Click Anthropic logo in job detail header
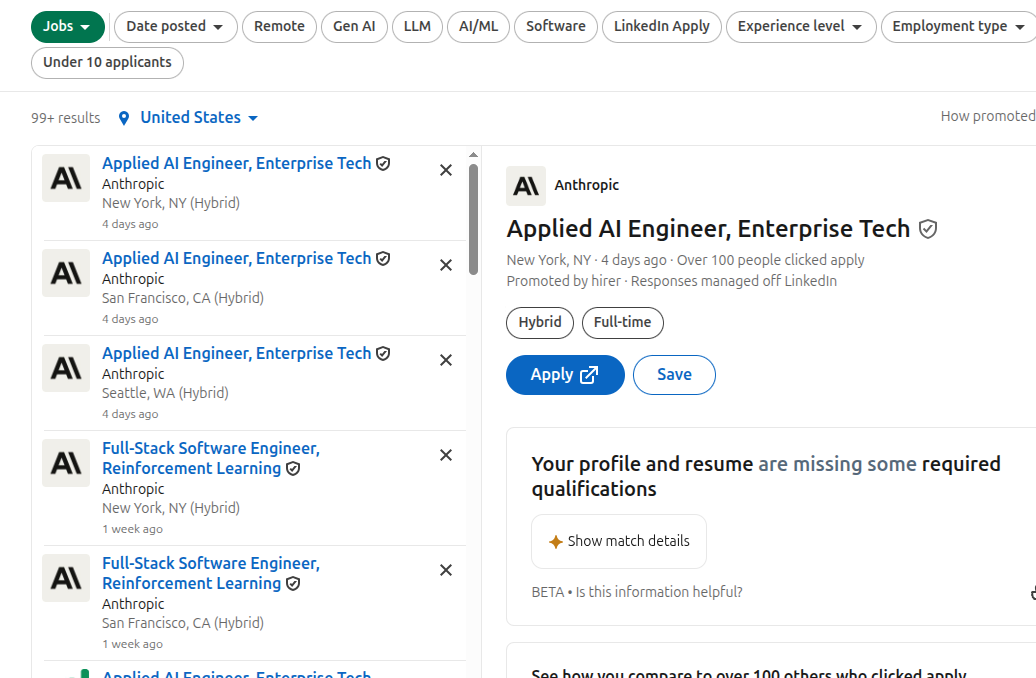 [526, 186]
